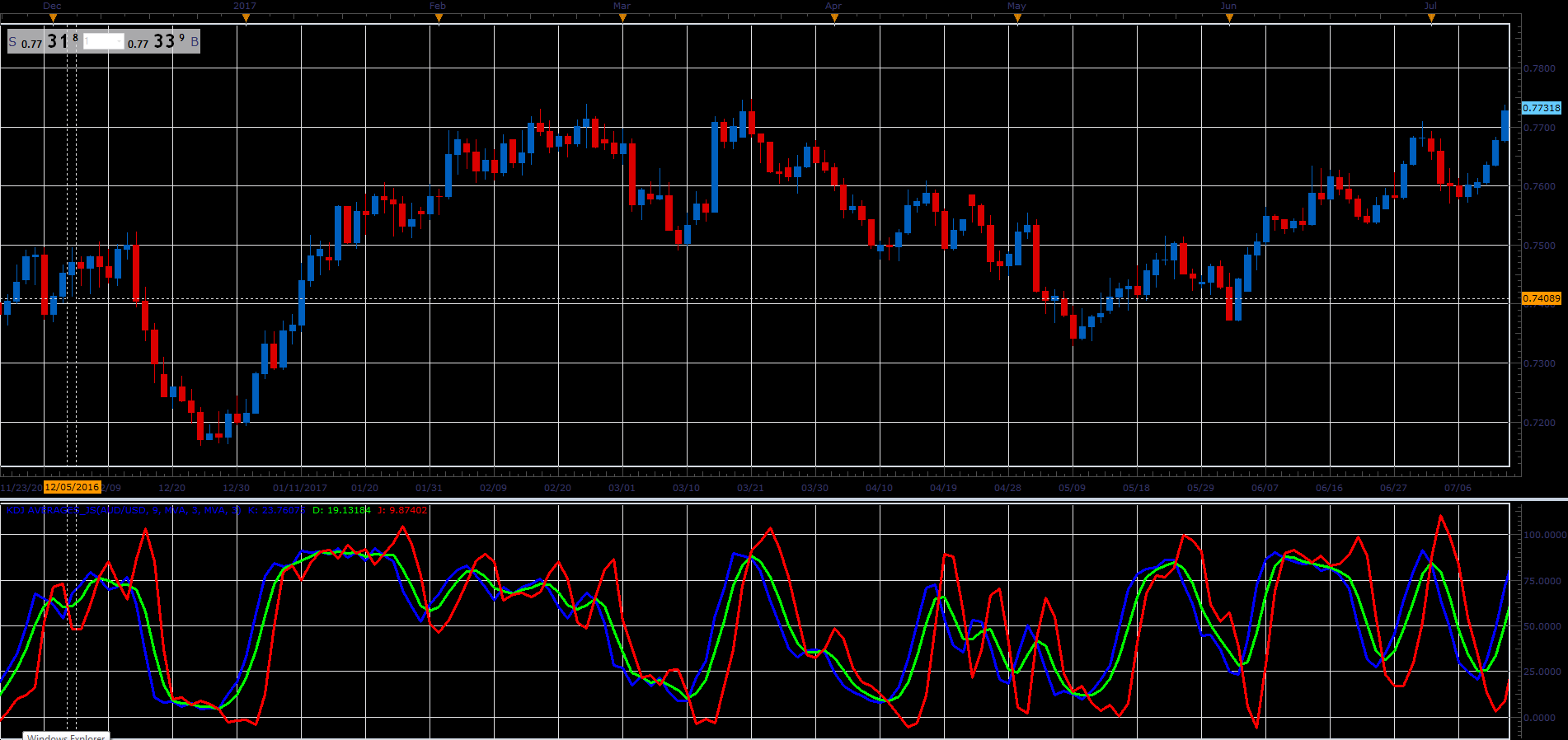Select the highlighted 12/05/2016 date label
This screenshot has width=1568, height=740.
(x=73, y=487)
